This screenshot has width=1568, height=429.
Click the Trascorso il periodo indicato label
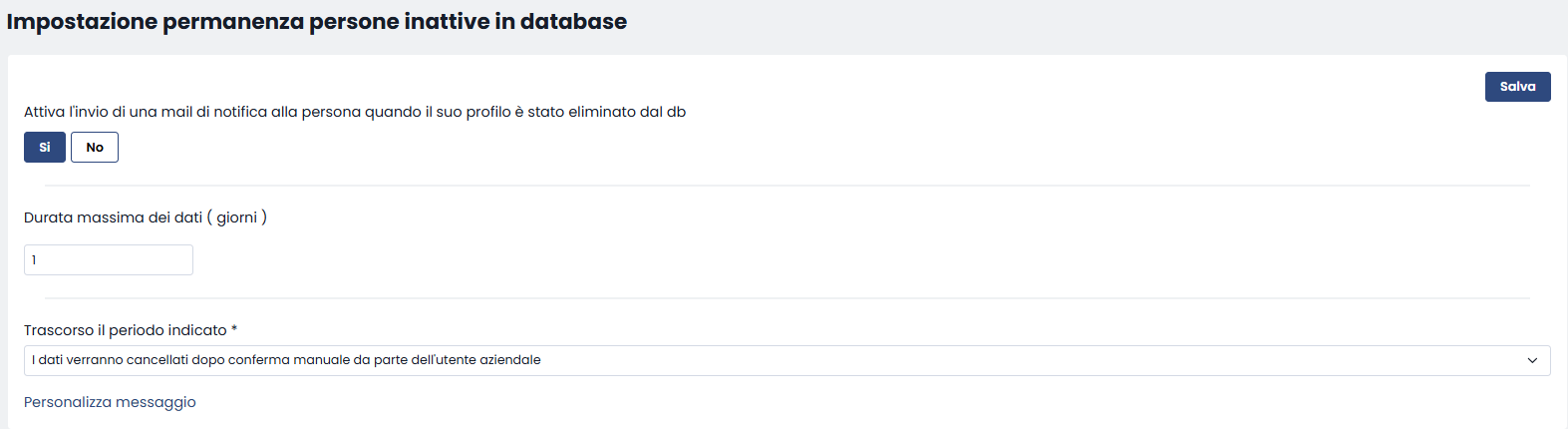131,330
